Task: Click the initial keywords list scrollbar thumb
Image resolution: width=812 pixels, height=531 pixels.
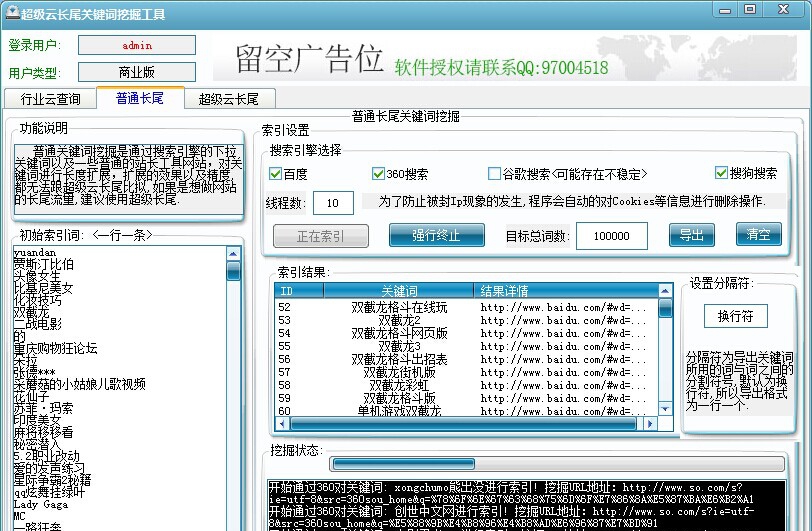Action: [233, 271]
